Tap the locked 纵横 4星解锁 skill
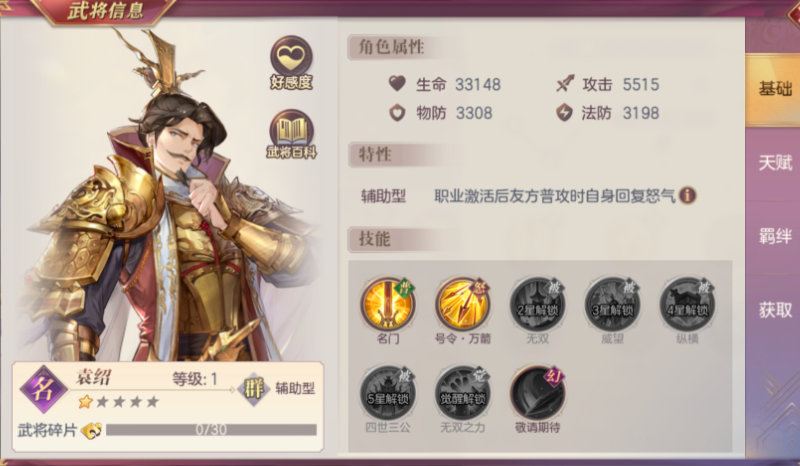800x466 pixels. [x=687, y=305]
